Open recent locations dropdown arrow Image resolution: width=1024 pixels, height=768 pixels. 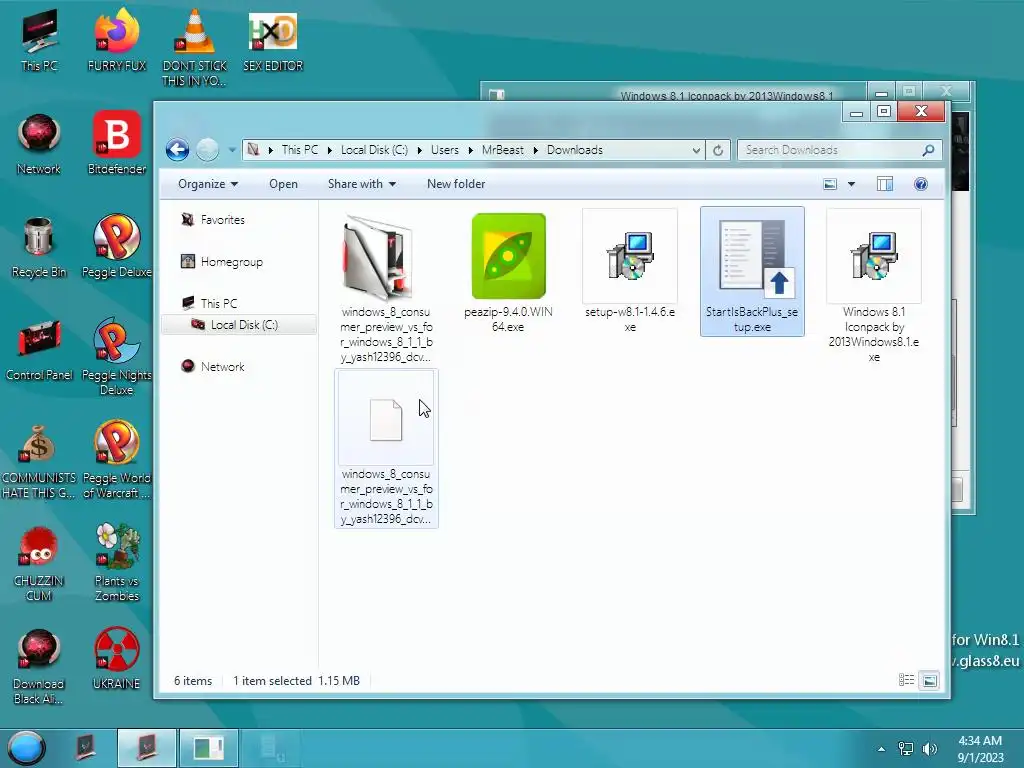point(232,150)
